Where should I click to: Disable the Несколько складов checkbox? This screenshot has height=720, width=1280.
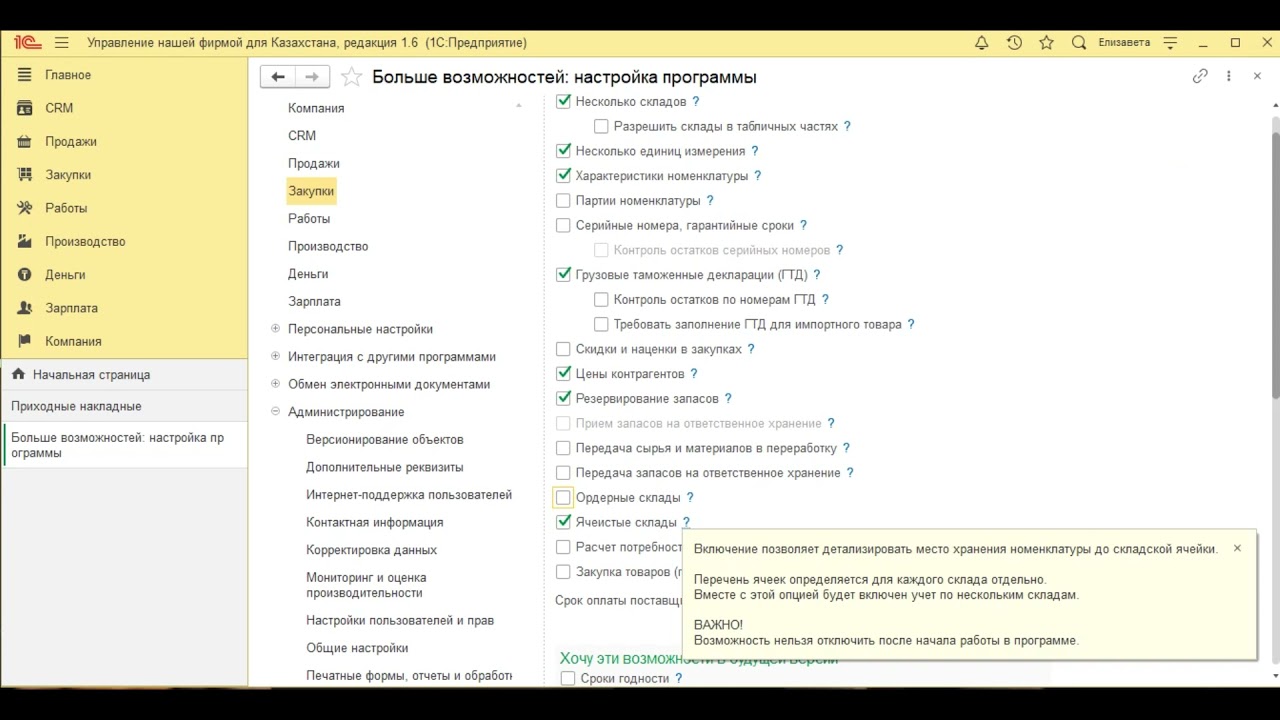tap(563, 101)
